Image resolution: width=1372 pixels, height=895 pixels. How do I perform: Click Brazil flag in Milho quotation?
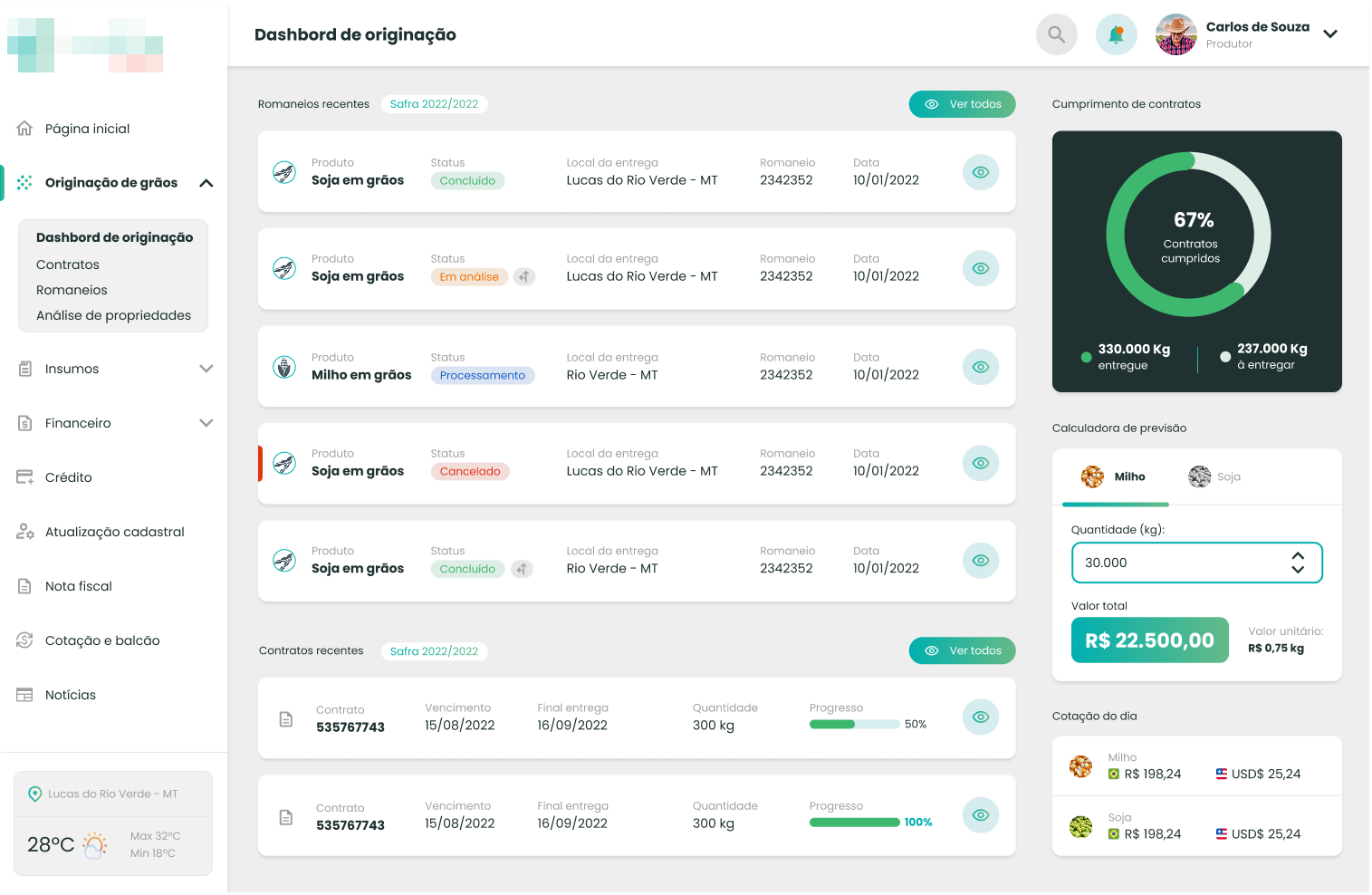(x=1114, y=774)
